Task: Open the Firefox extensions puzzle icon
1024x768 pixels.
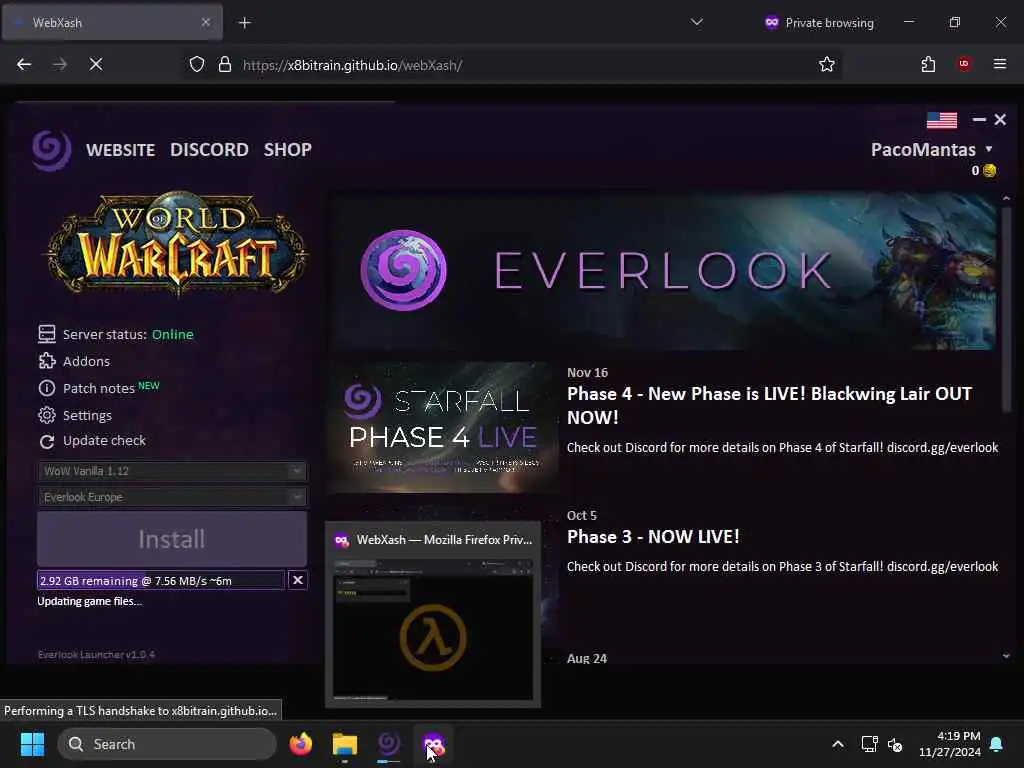Action: click(928, 64)
